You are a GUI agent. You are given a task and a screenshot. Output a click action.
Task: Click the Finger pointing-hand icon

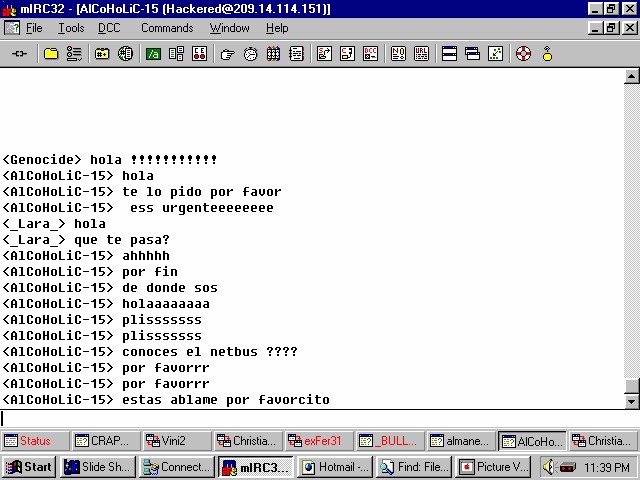pos(227,54)
